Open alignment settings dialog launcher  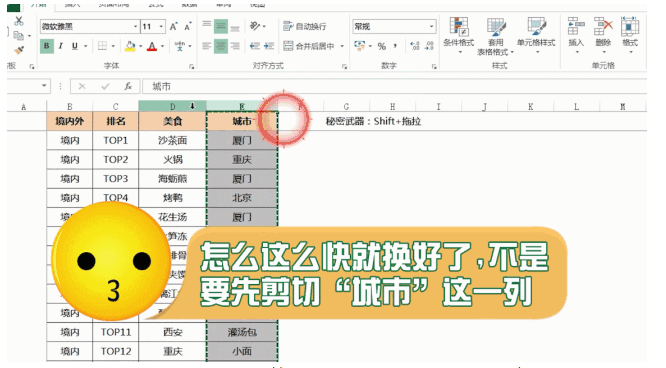click(344, 67)
